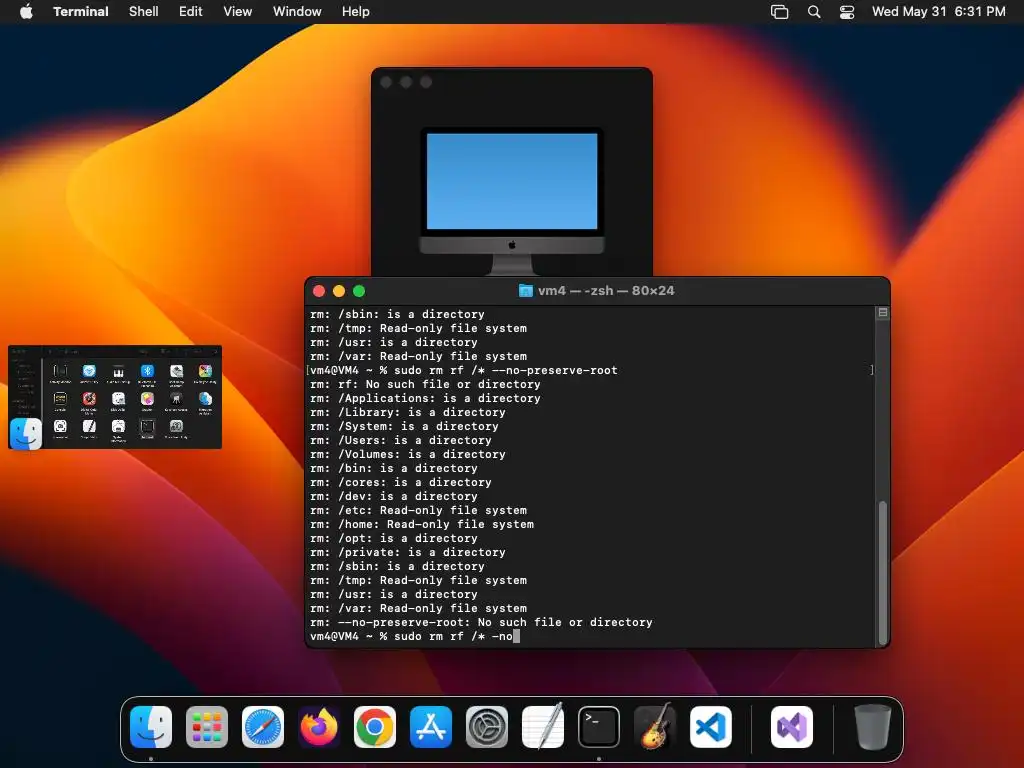Close the Terminal window with red button

319,291
